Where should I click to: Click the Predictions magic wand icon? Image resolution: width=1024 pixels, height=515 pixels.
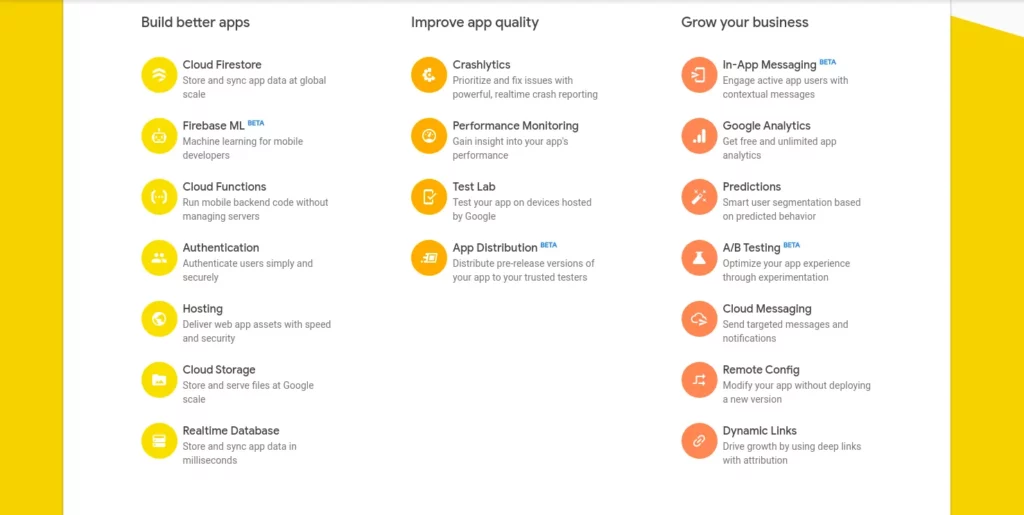[x=699, y=197]
